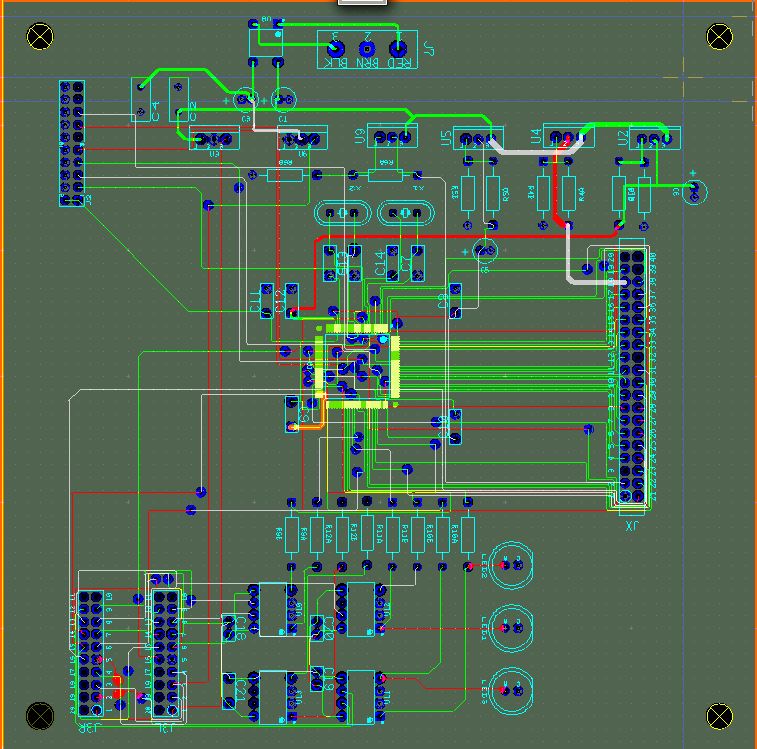Select the J7 reference designator label
The image size is (757, 749).
(429, 48)
